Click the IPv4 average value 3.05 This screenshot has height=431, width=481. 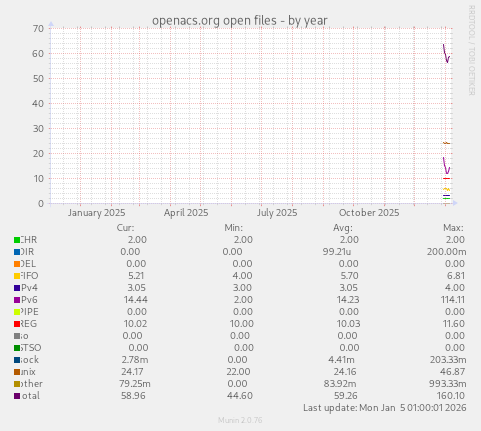point(348,288)
